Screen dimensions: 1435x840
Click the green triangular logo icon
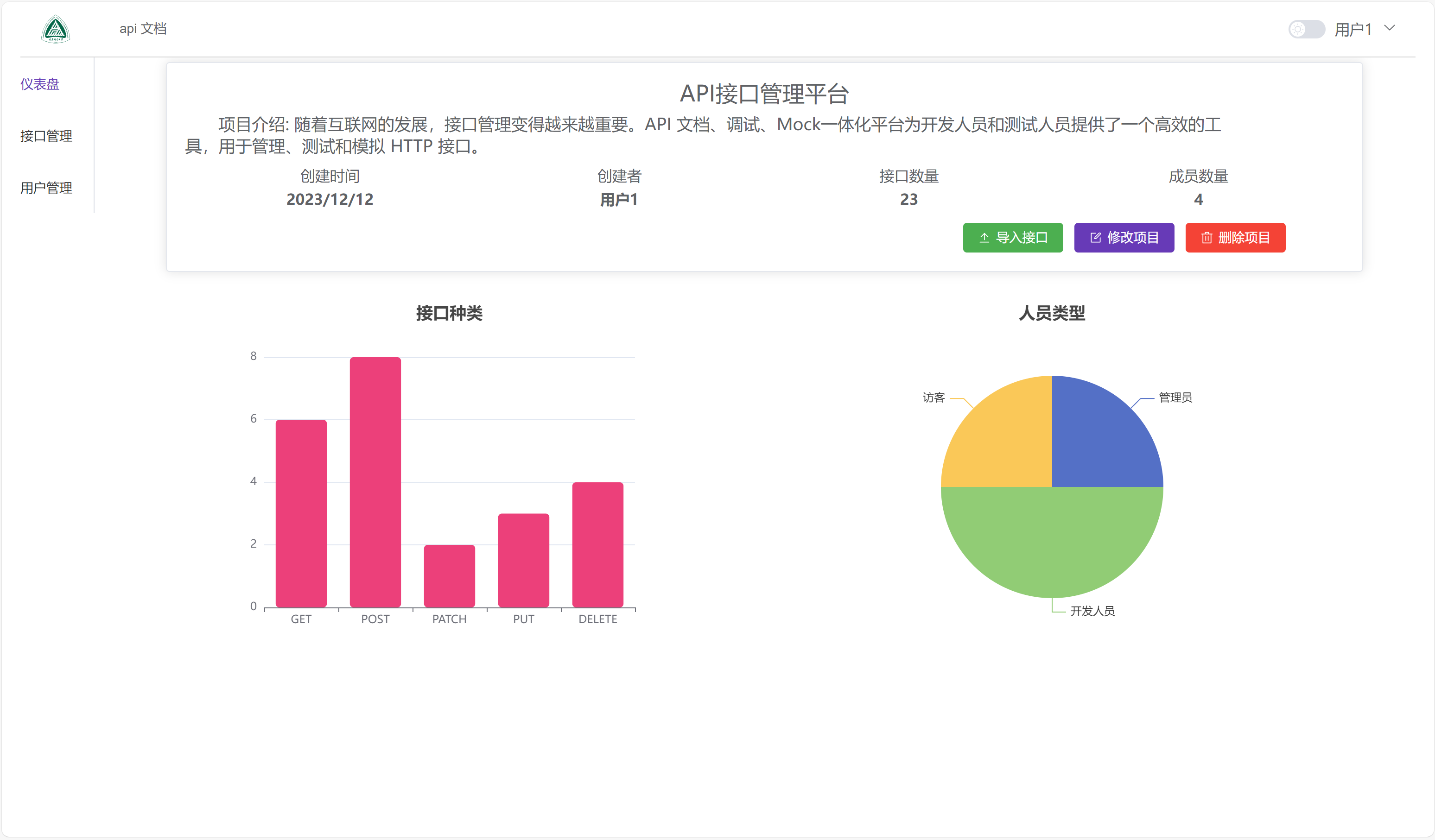pos(55,29)
